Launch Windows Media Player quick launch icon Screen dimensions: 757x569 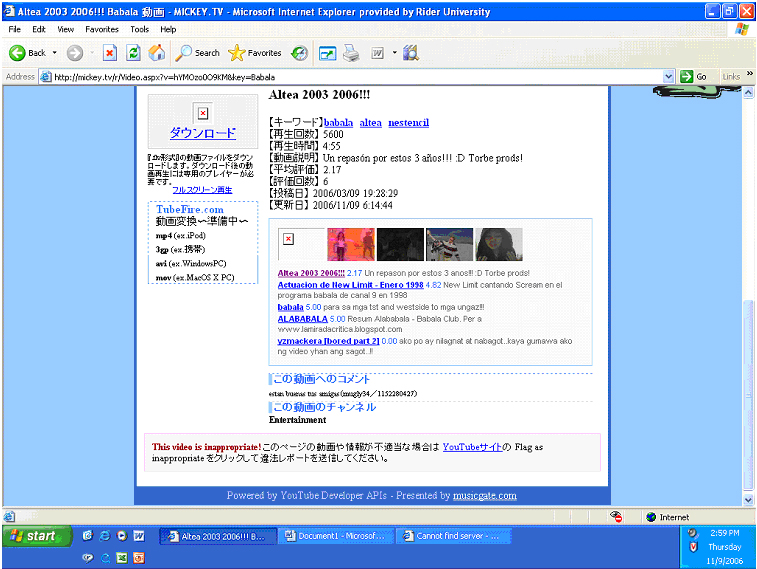click(x=122, y=536)
